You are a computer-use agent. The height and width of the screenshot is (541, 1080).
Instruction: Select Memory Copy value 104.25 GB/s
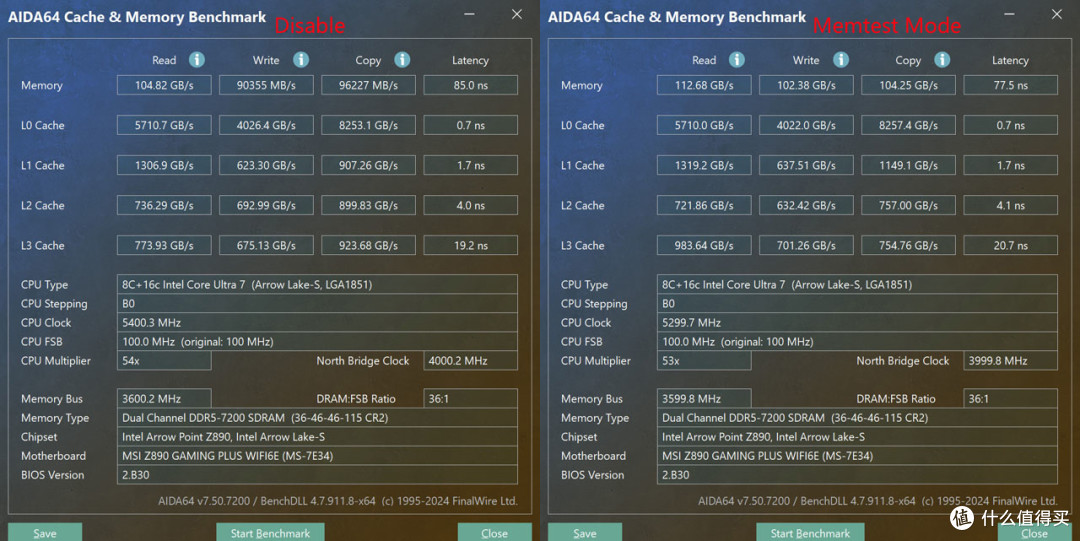pyautogui.click(x=908, y=85)
